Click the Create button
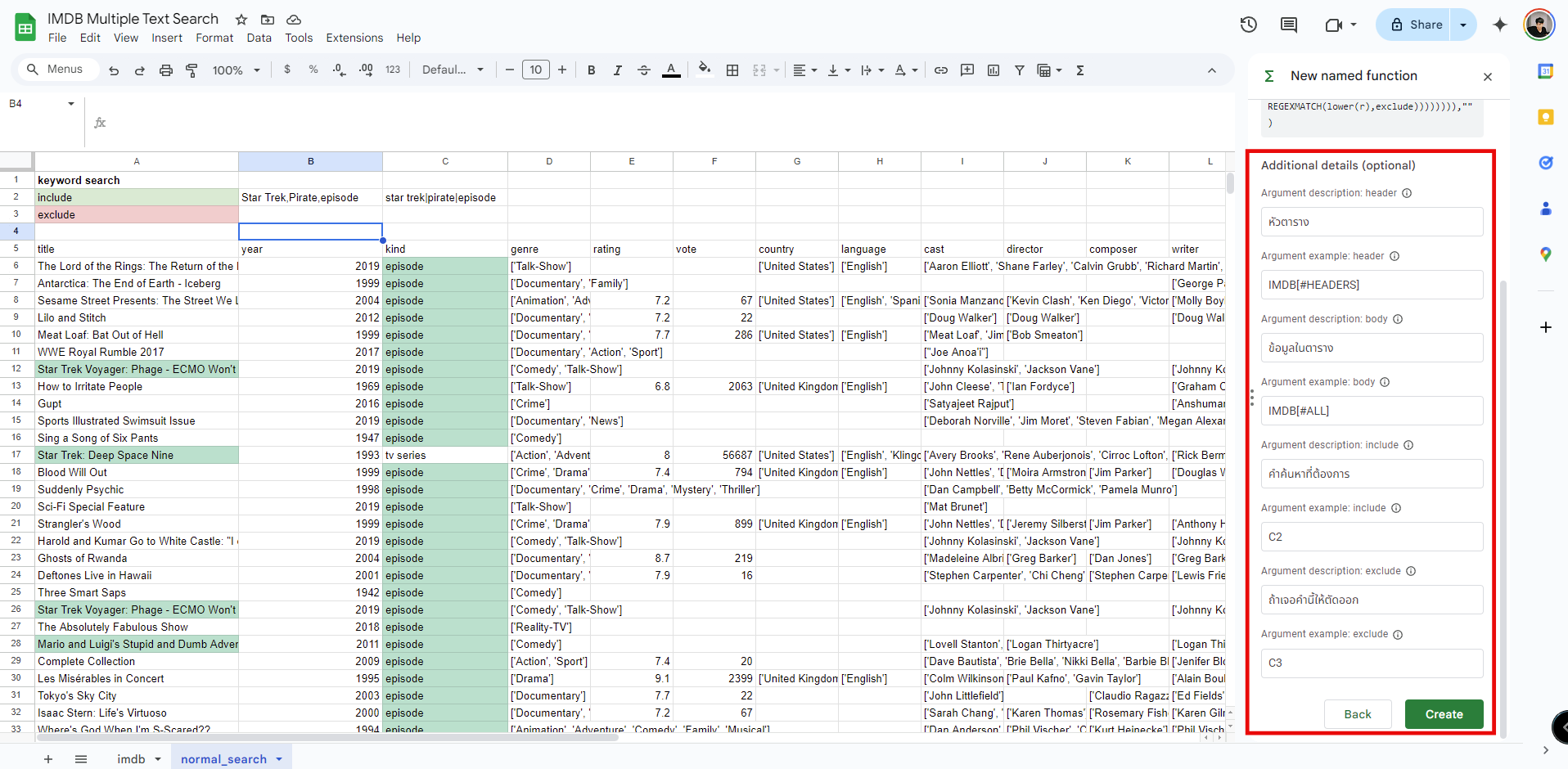The height and width of the screenshot is (769, 1568). (x=1444, y=714)
